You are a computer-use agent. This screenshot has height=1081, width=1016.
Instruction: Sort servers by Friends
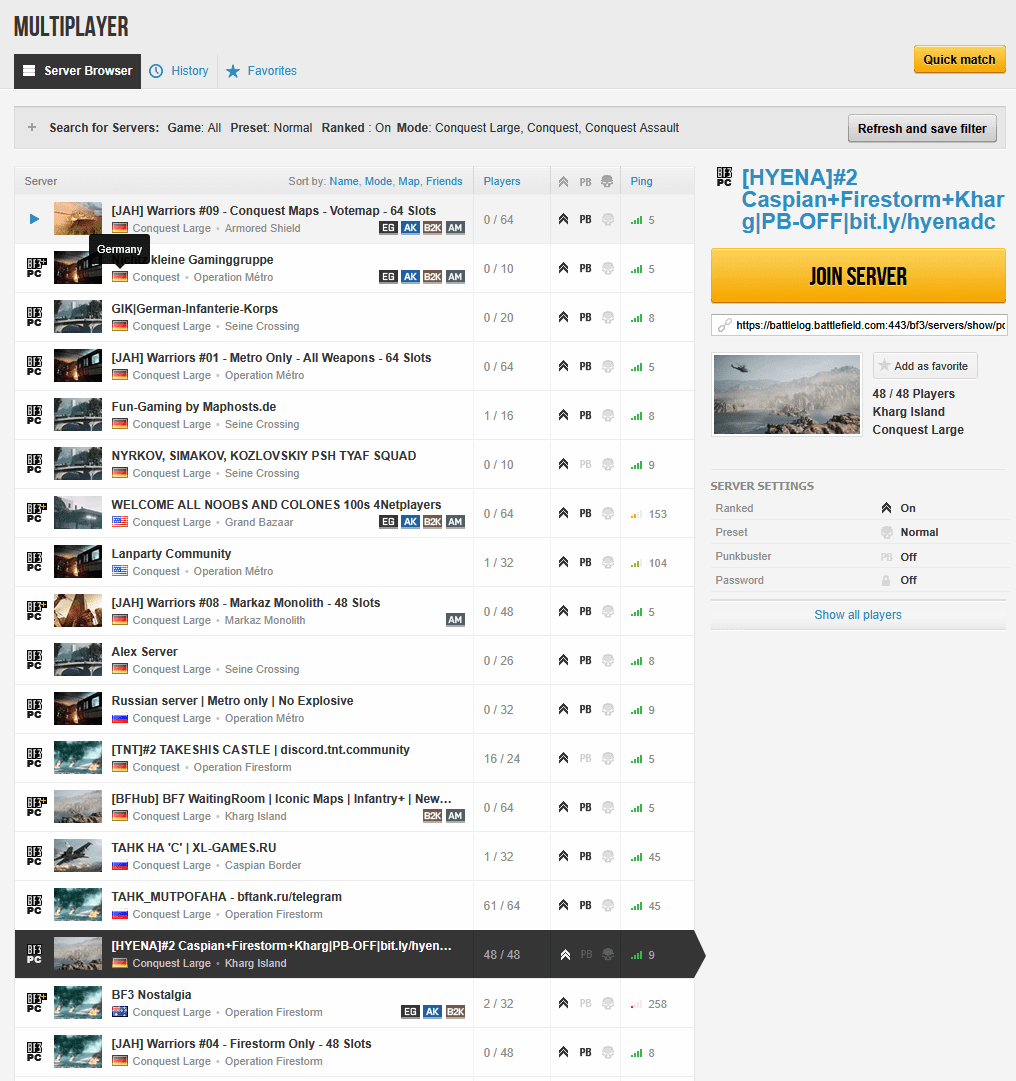pos(444,181)
